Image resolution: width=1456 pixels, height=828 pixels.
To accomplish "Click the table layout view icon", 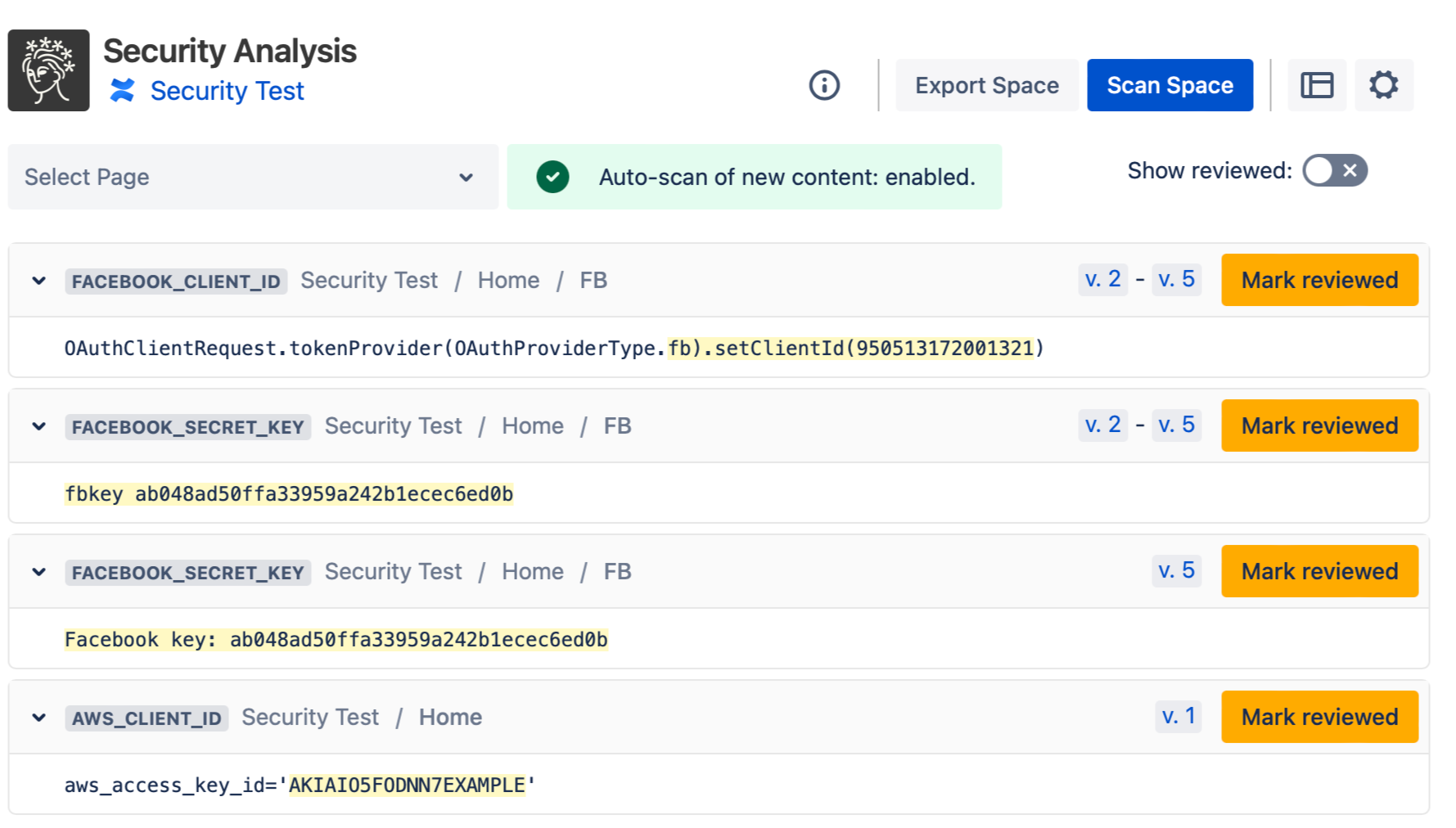I will click(1316, 85).
